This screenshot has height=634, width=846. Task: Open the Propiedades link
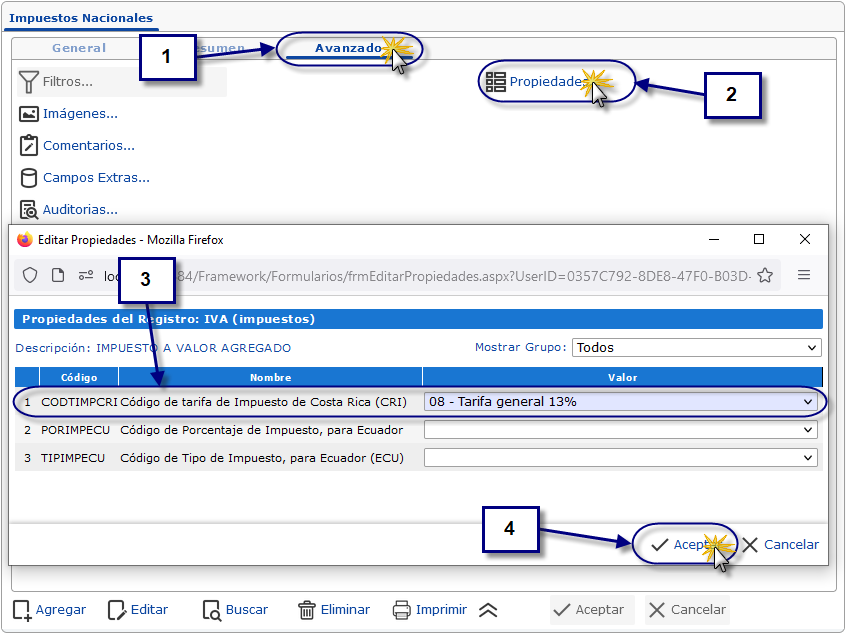coord(547,81)
